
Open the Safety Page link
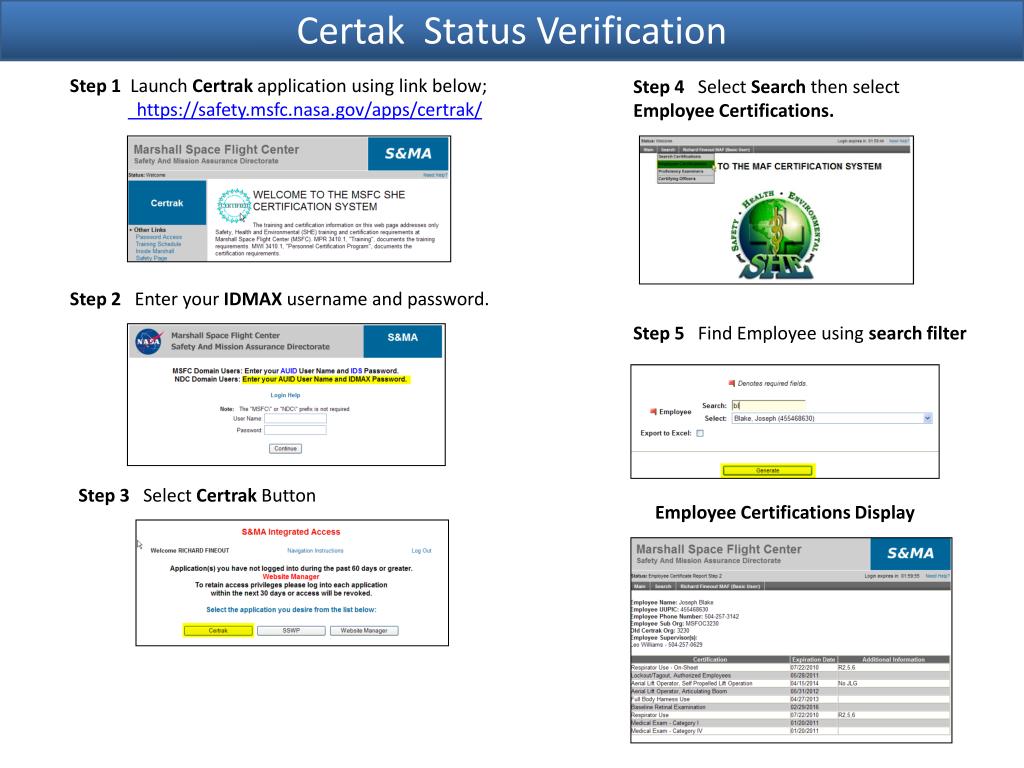click(151, 258)
